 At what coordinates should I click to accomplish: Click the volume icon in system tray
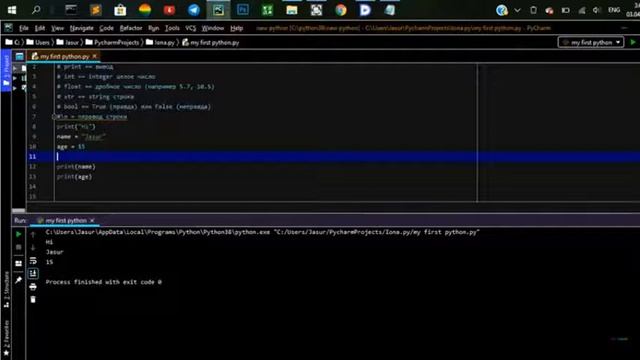[597, 10]
